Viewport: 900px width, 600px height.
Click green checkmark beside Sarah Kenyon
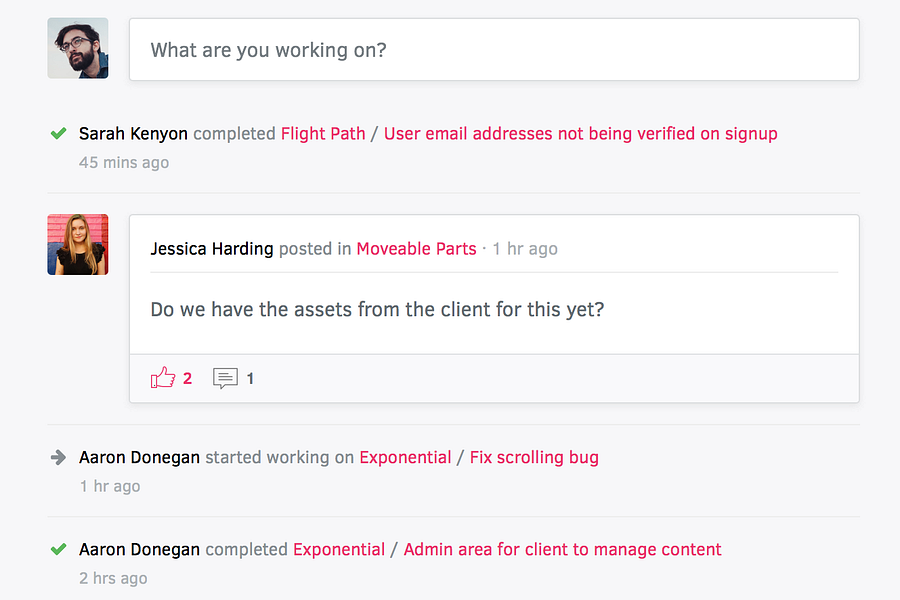point(58,133)
